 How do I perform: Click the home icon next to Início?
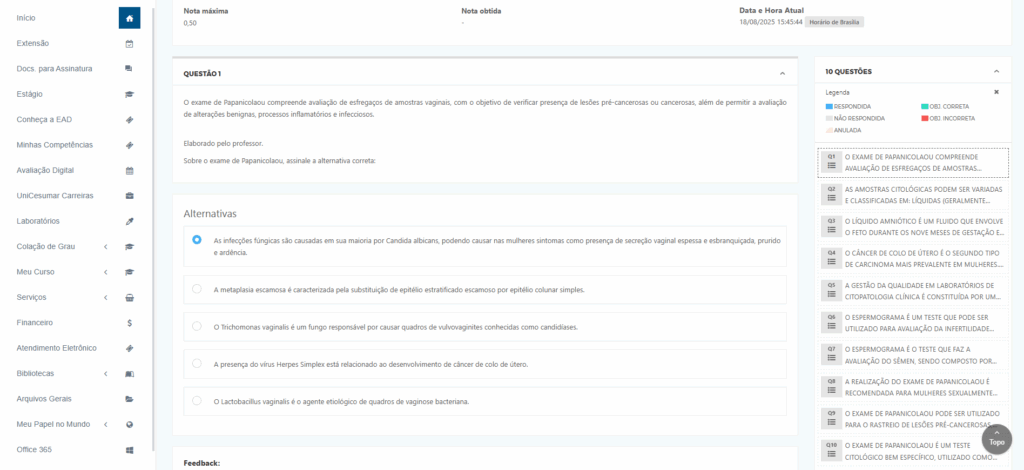[129, 18]
